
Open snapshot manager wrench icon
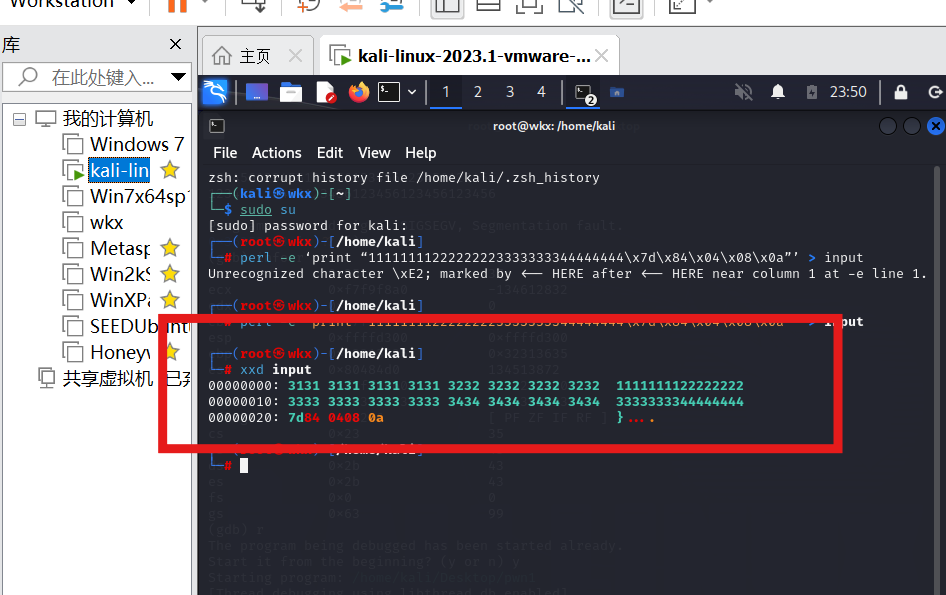click(392, 5)
